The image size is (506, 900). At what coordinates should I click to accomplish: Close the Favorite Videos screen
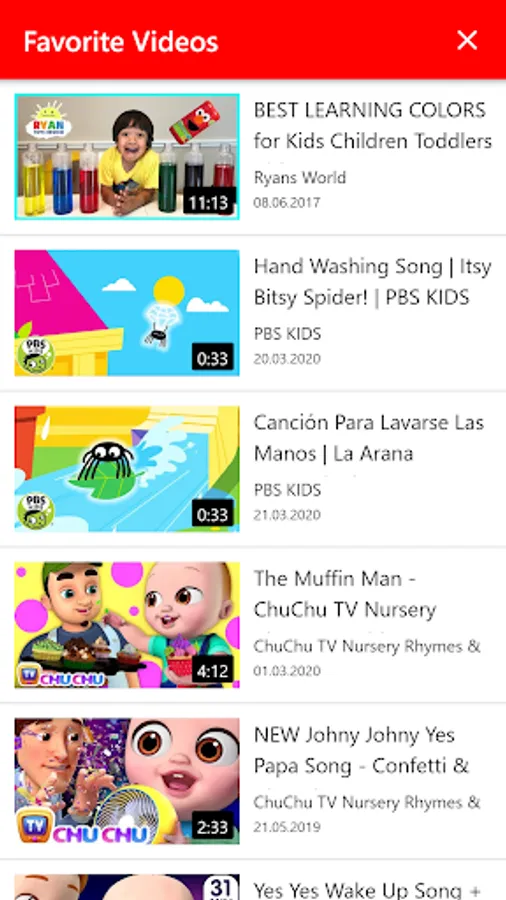pos(467,41)
